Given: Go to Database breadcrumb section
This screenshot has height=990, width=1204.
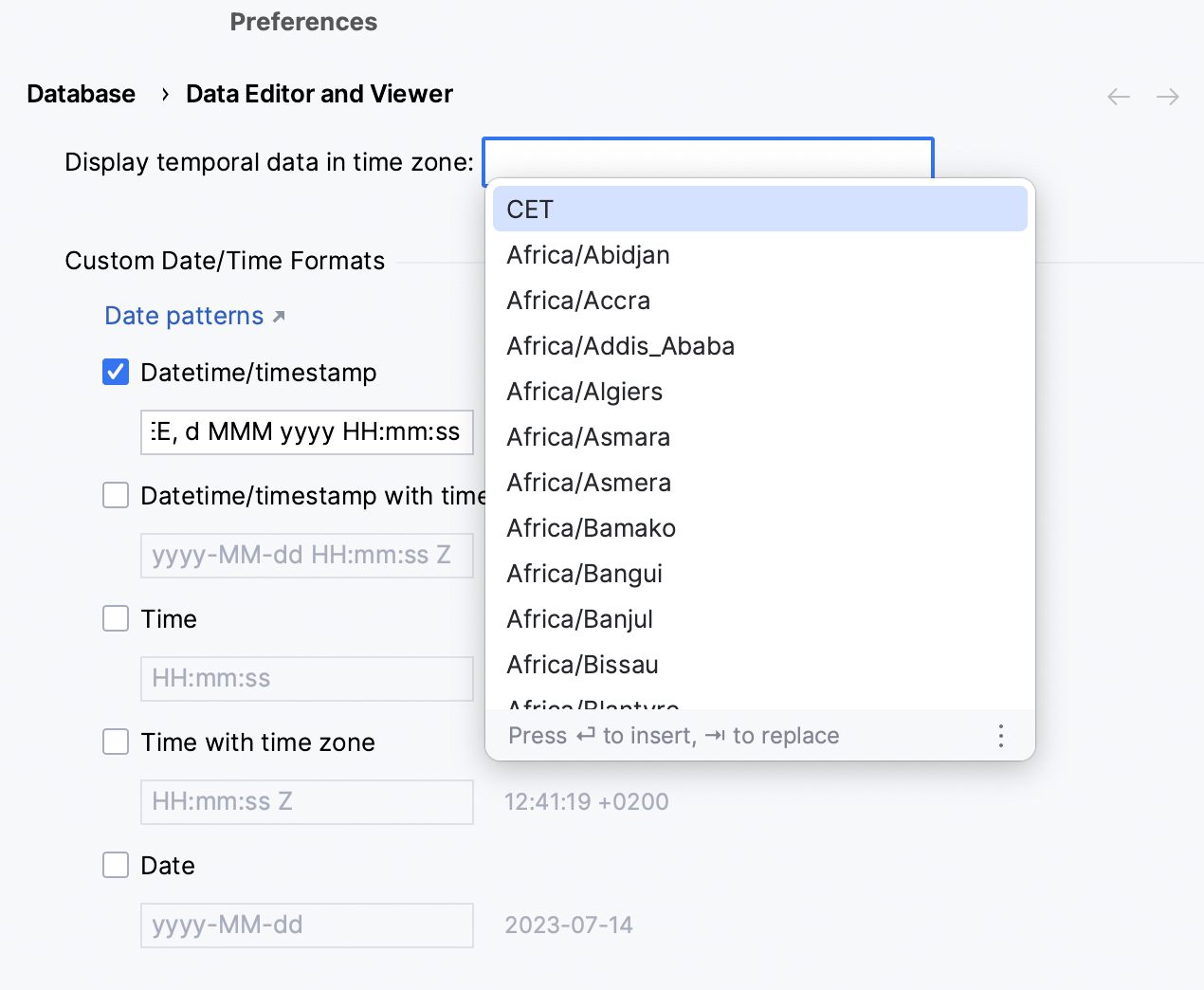Looking at the screenshot, I should (82, 94).
